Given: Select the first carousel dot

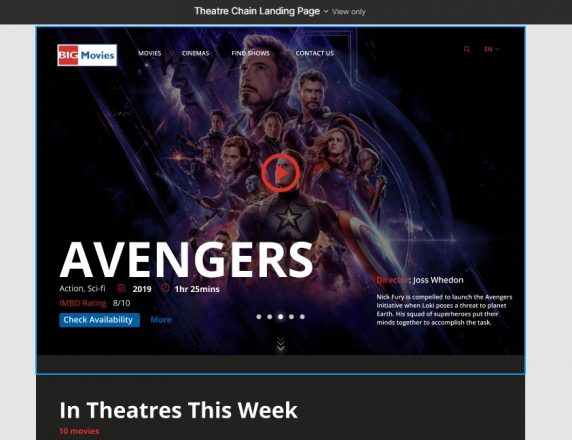Looking at the screenshot, I should tap(259, 317).
